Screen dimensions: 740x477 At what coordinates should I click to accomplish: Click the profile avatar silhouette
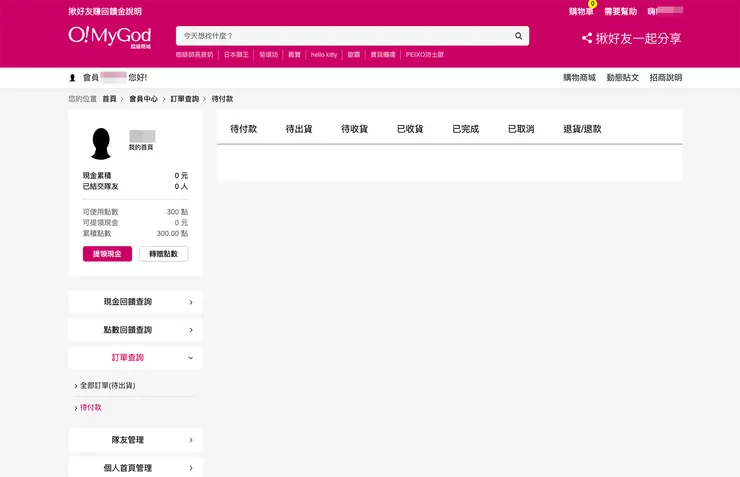(101, 143)
